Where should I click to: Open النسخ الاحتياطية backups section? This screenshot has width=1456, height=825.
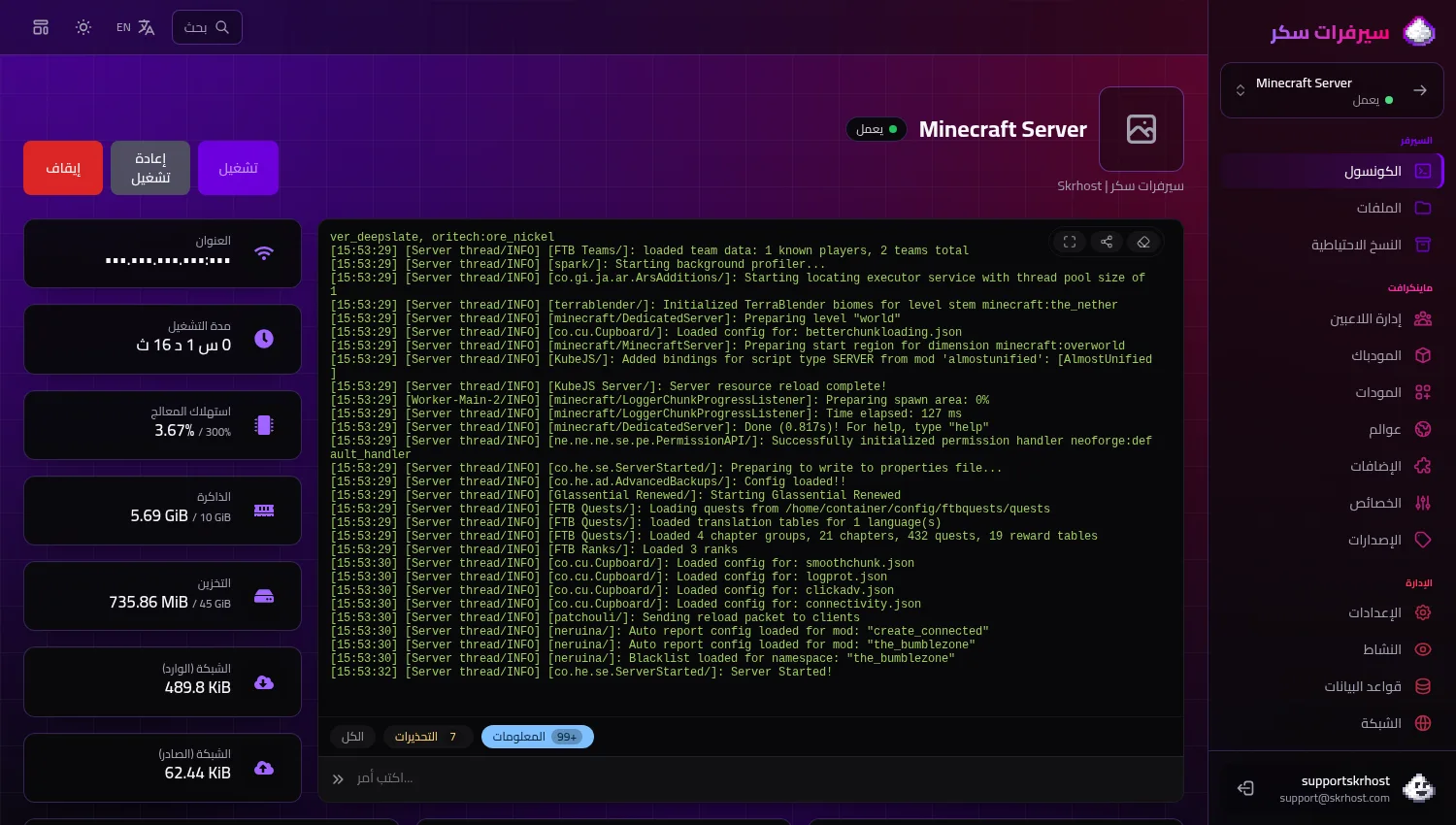[1333, 245]
